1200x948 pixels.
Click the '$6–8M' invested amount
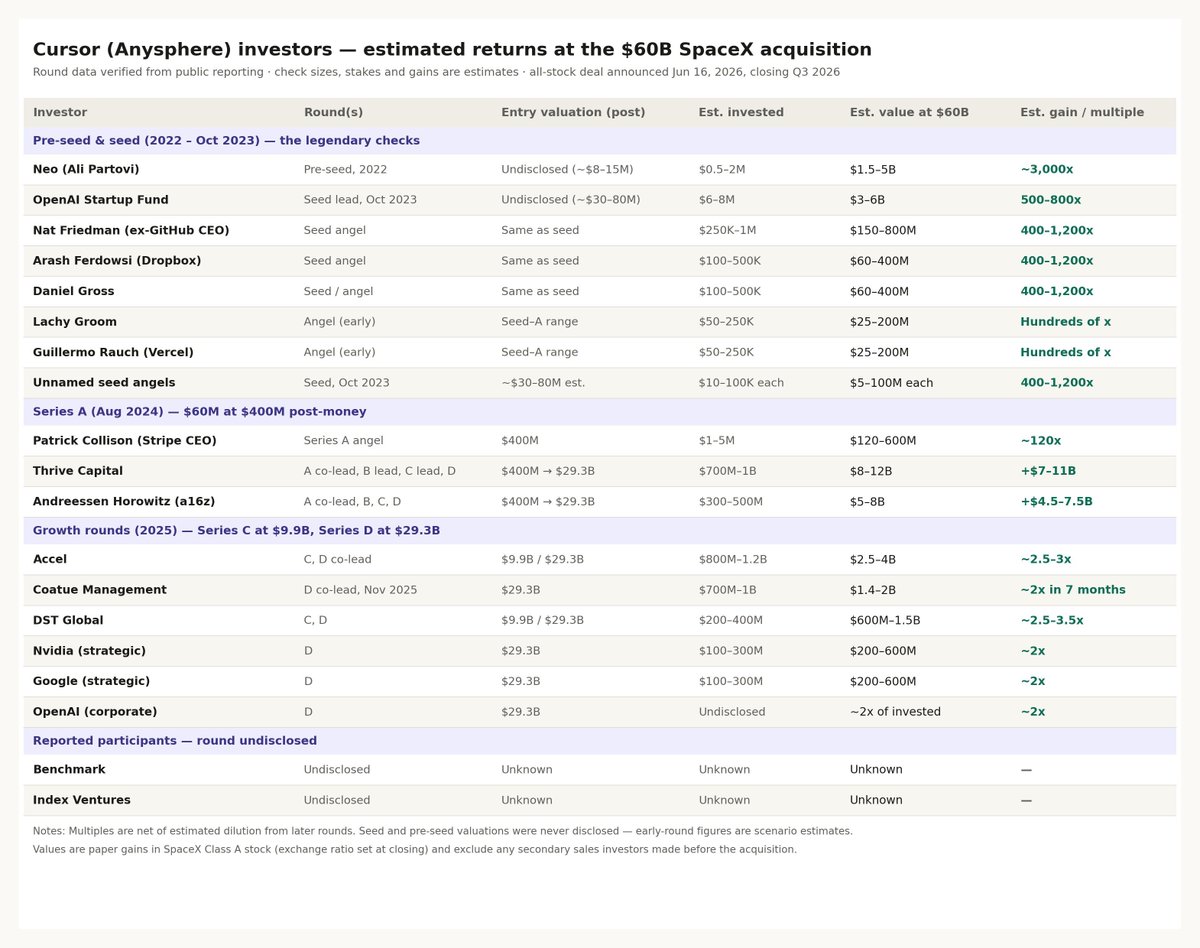[717, 200]
